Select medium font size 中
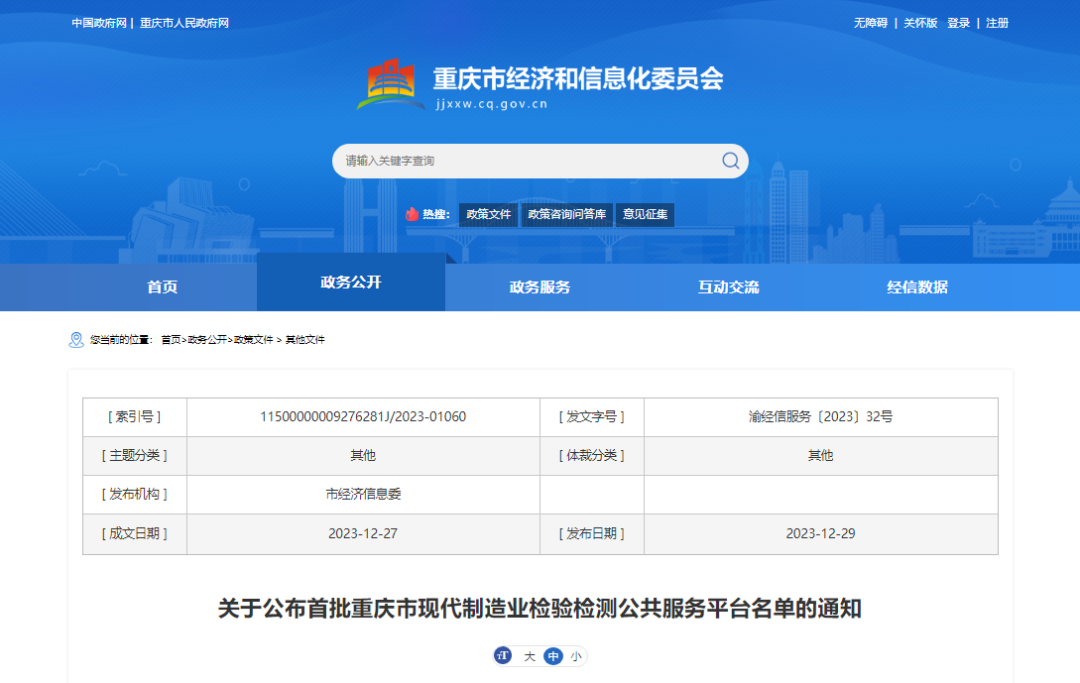Screen dimensions: 1080x683 [x=553, y=656]
